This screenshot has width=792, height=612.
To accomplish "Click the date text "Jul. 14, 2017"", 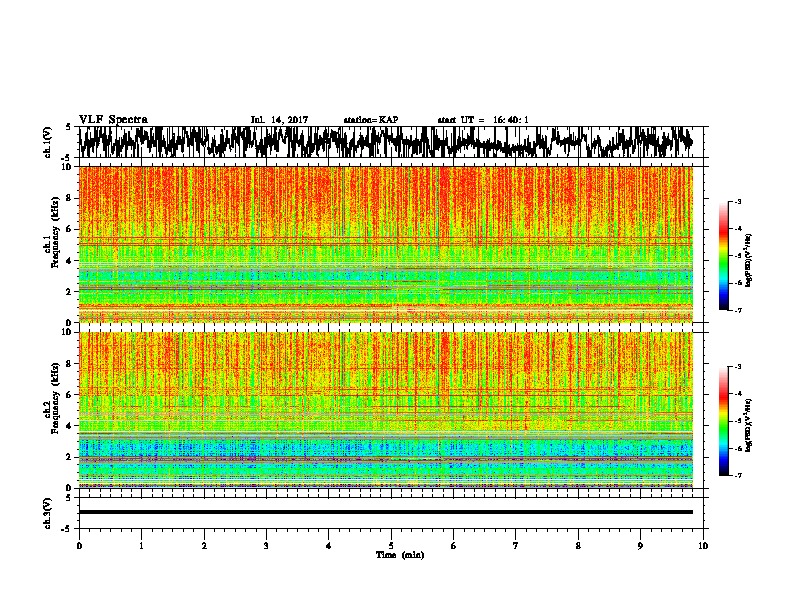I will 279,120.
